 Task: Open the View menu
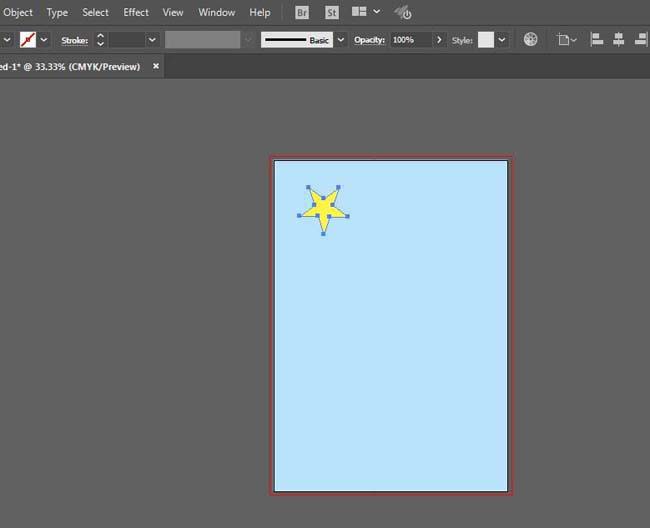(172, 12)
